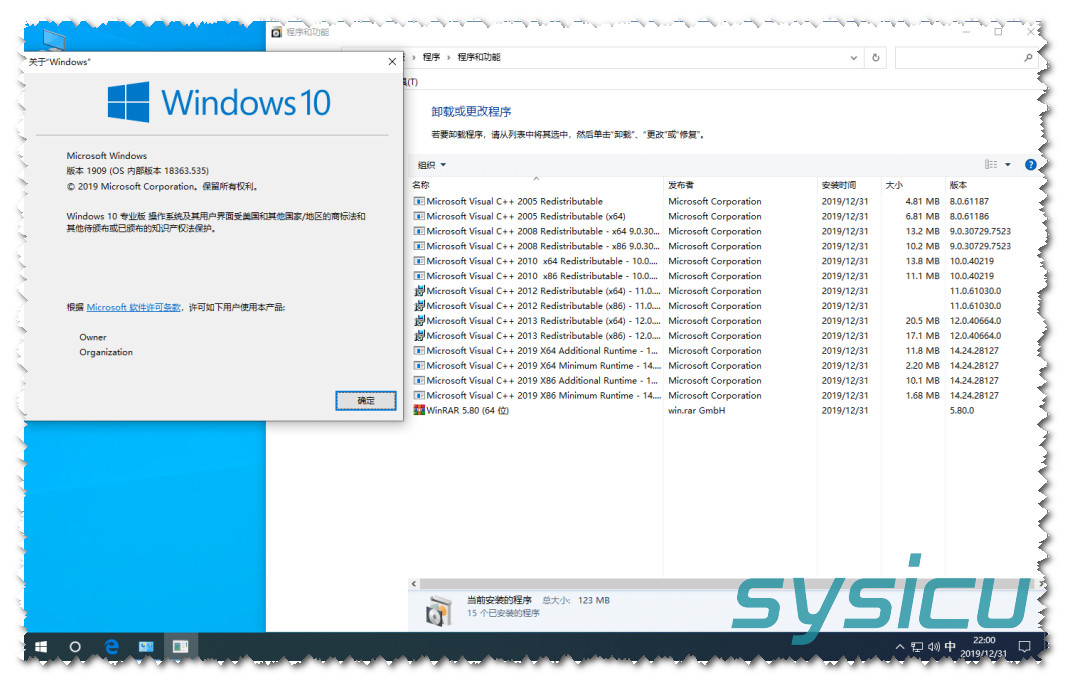Select Visual C++ 2010 x64 Redistributable icon
Viewport: 1066px width, 682px height.
419,261
